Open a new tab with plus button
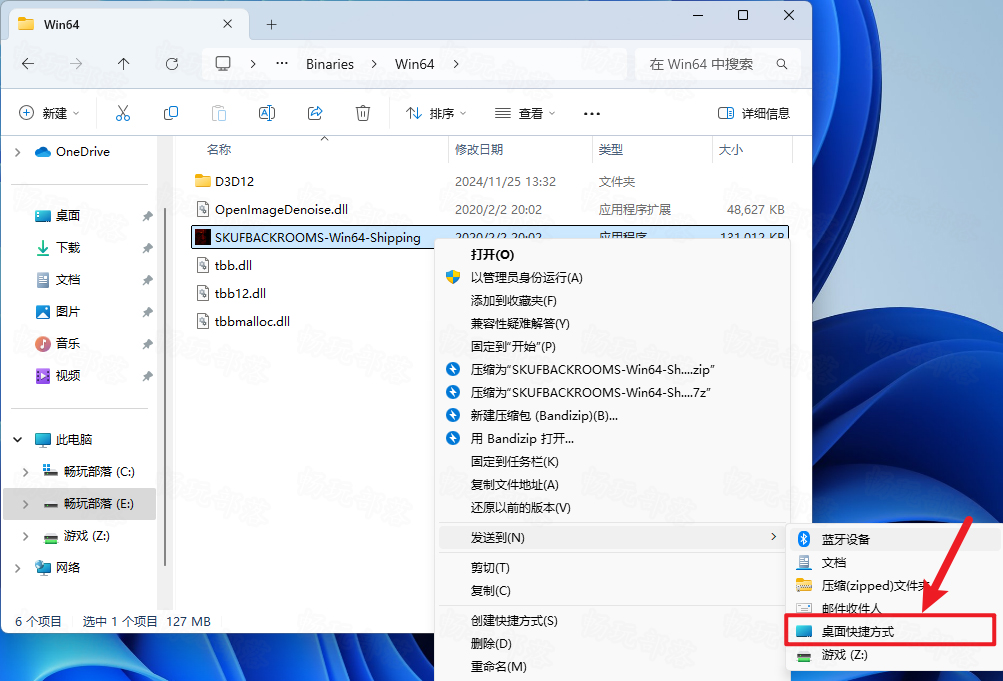 [x=271, y=24]
